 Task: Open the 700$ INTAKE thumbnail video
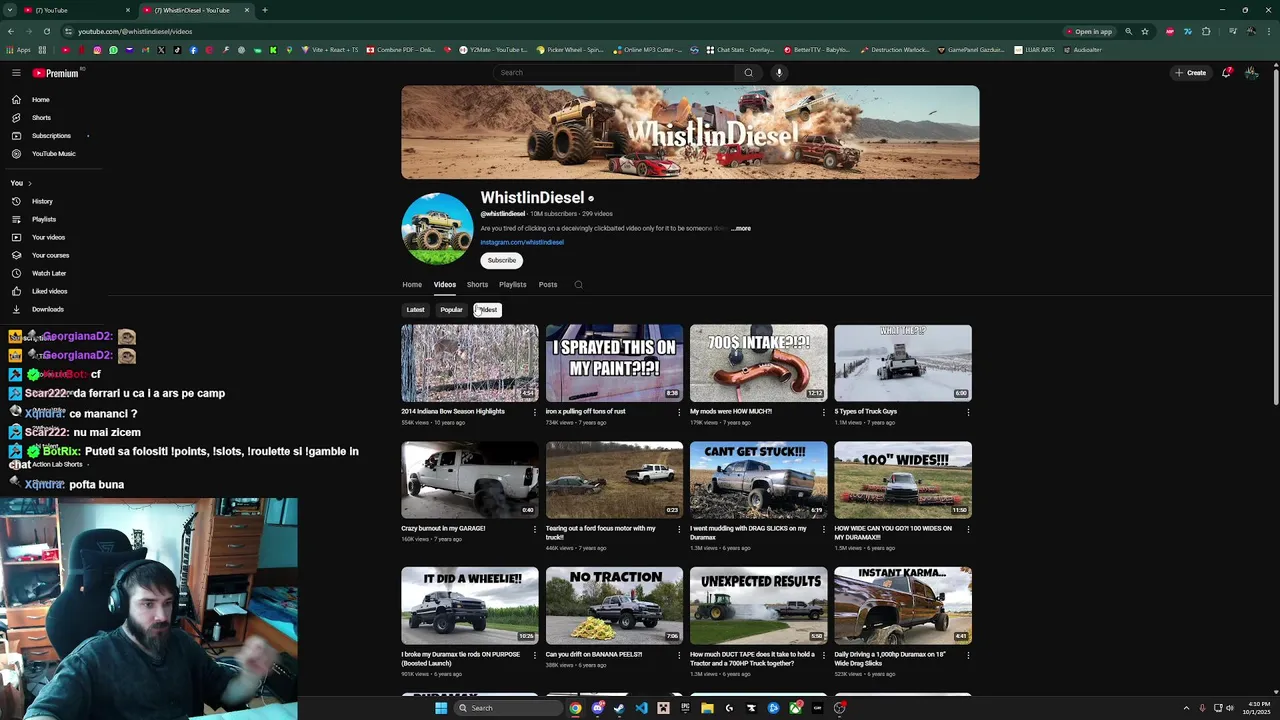coord(759,363)
